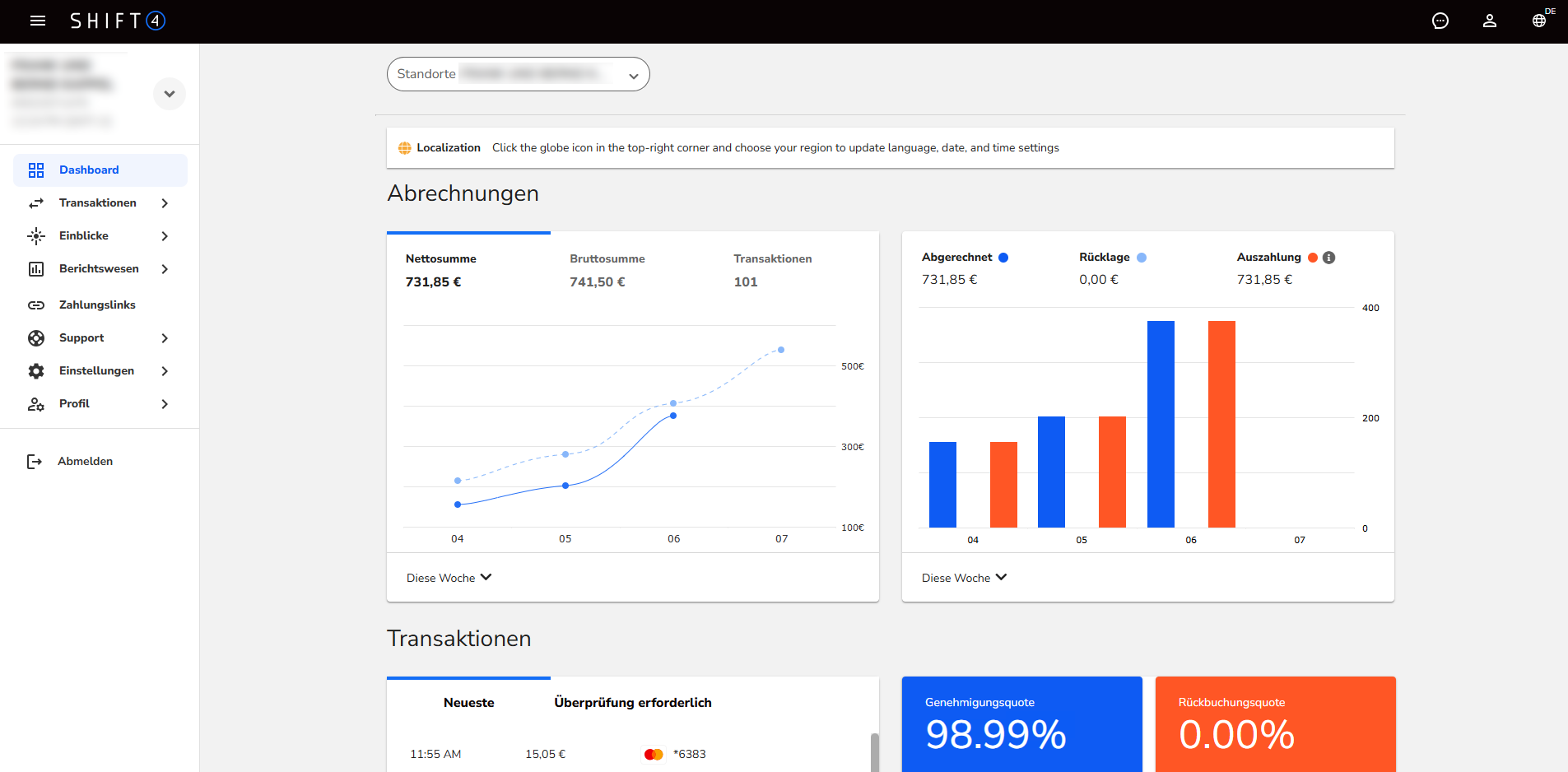Screen dimensions: 1568x772
Task: Expand the Transaktionen submenu arrow
Action: (x=165, y=203)
